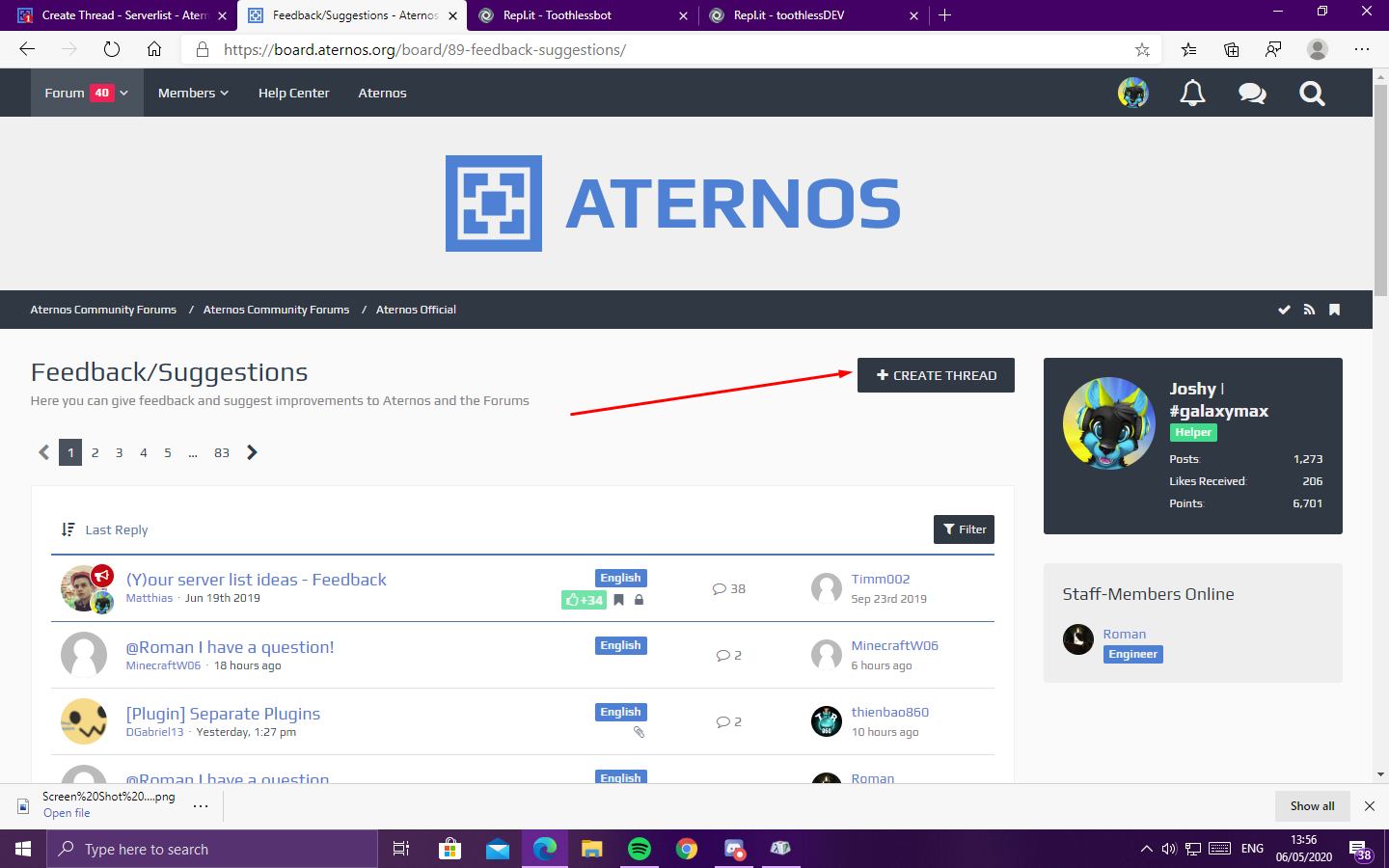Click the forum search magnifier icon

point(1312,93)
